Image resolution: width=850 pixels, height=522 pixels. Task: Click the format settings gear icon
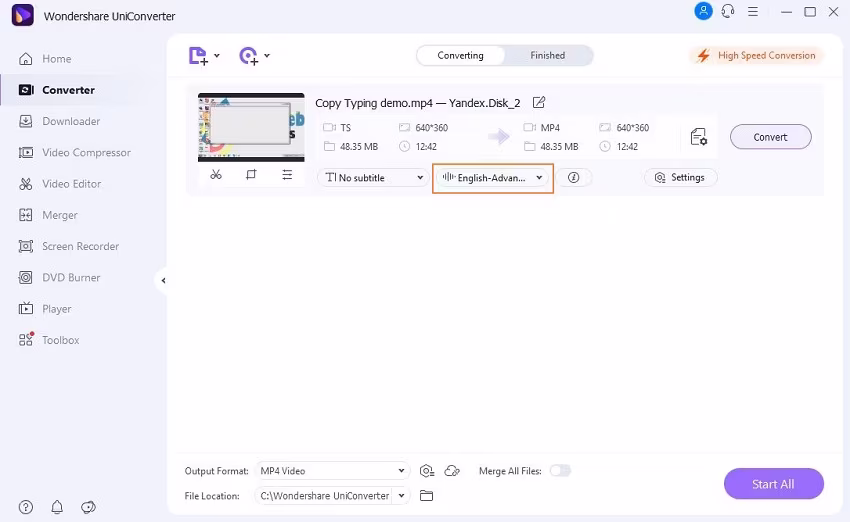(427, 471)
